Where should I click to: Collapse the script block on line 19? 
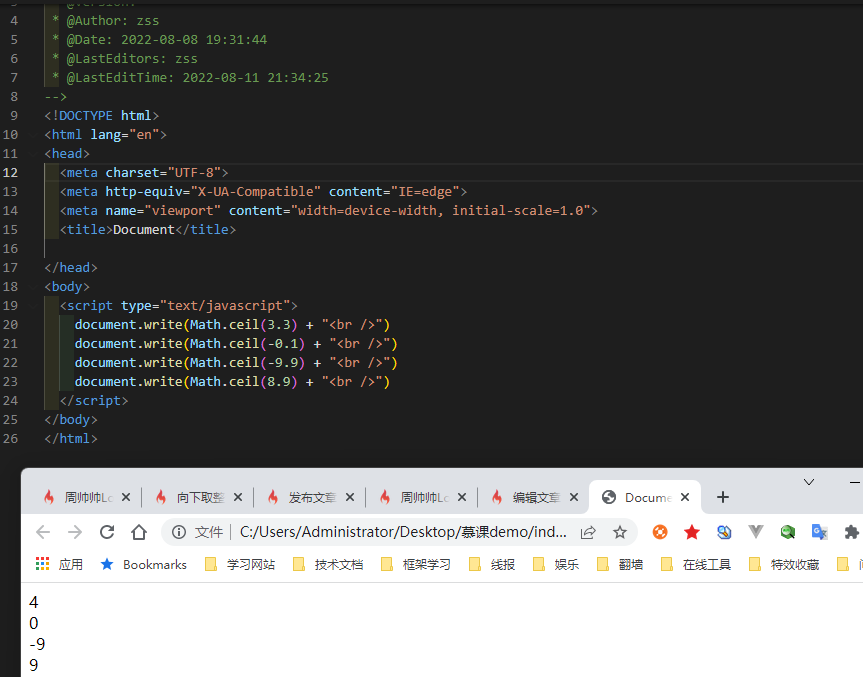34,305
